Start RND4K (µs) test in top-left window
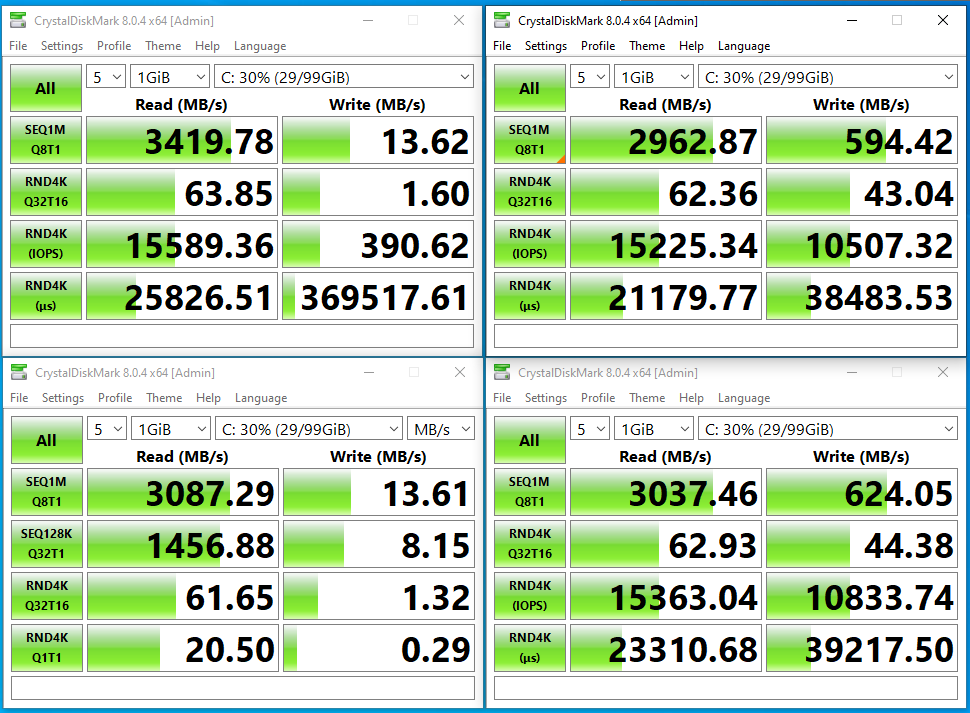Viewport: 970px width, 713px height. 46,296
